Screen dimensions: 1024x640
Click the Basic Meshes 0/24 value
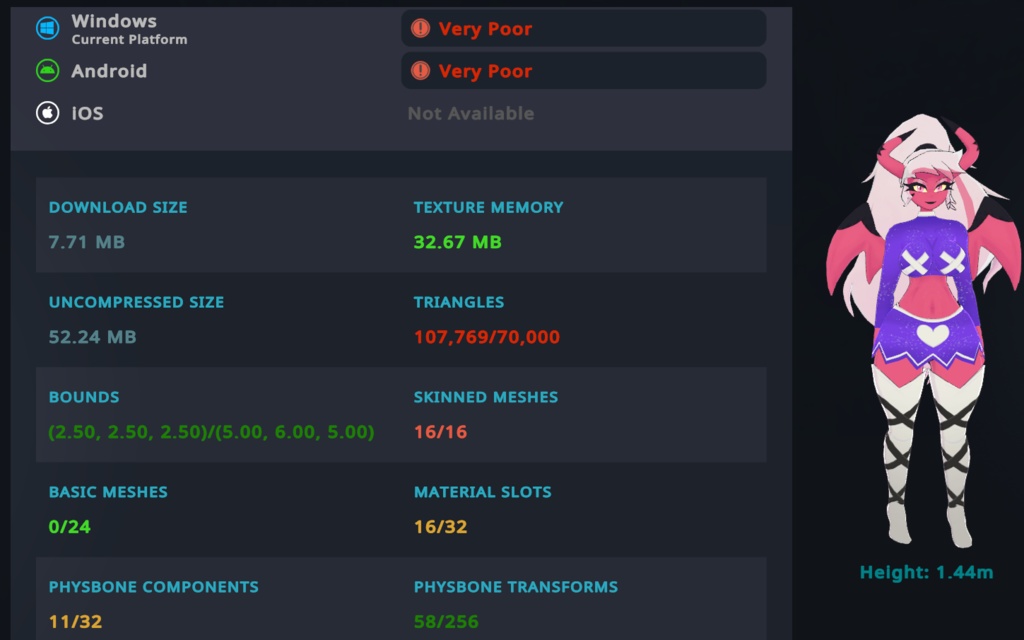[x=69, y=527]
